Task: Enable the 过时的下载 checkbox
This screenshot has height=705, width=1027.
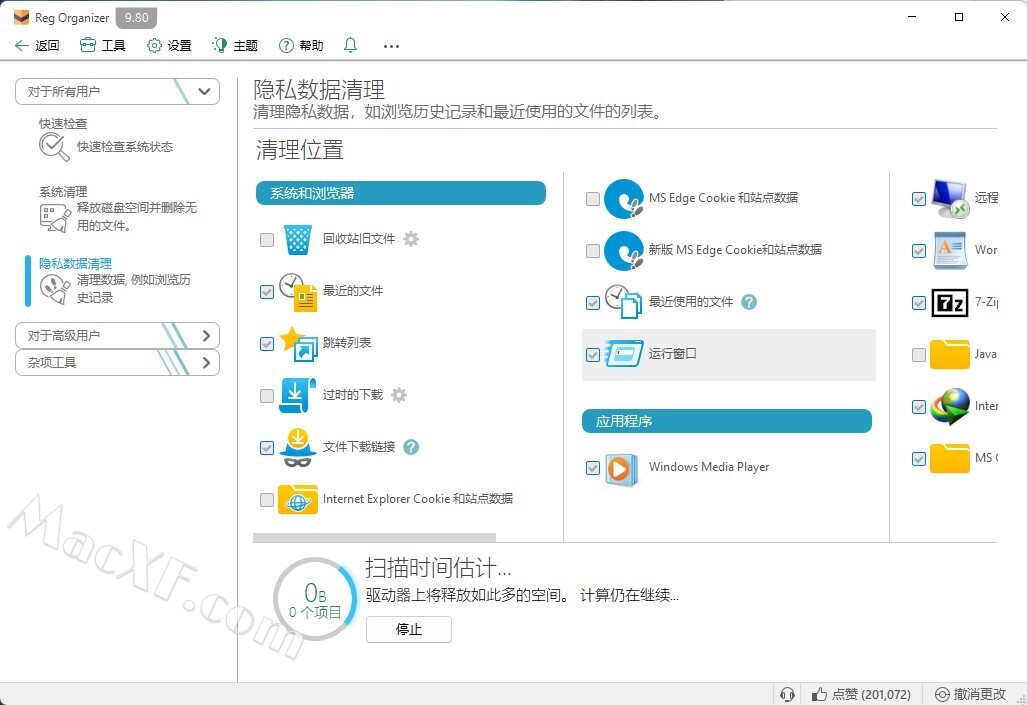Action: click(267, 396)
